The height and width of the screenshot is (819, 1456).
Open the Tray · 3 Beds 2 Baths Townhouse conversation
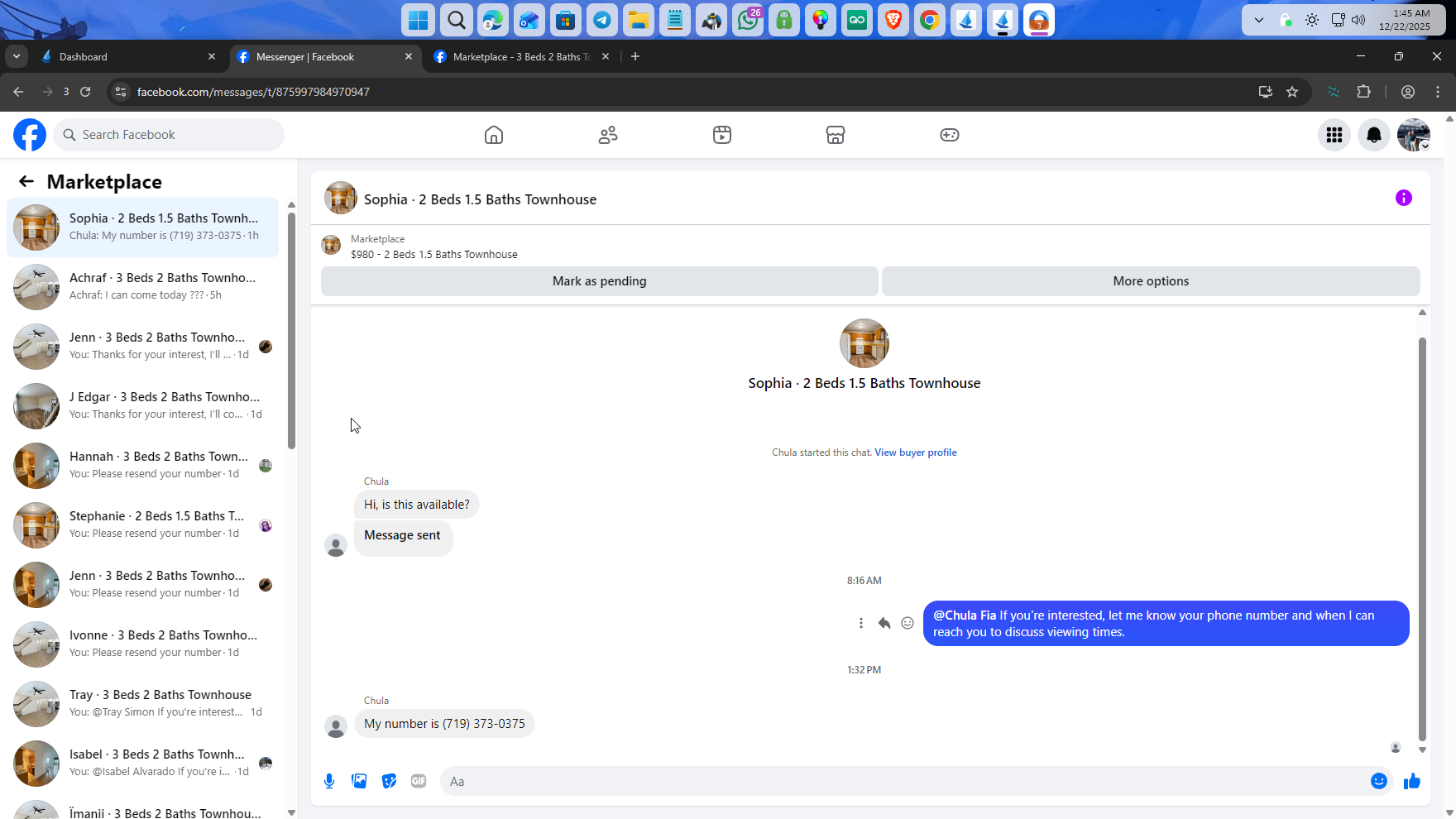[142, 703]
